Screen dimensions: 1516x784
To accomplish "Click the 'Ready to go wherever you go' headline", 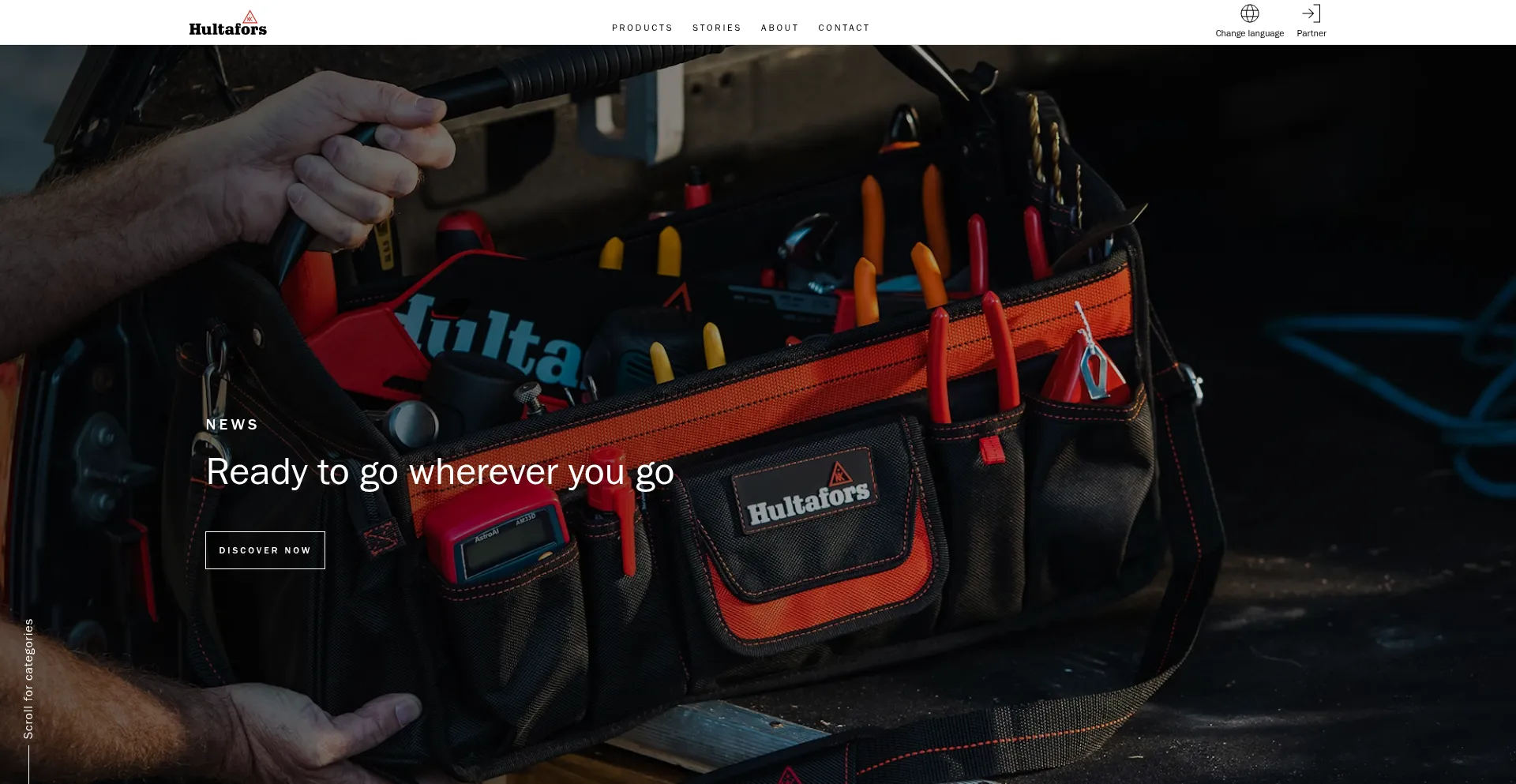I will (x=440, y=472).
